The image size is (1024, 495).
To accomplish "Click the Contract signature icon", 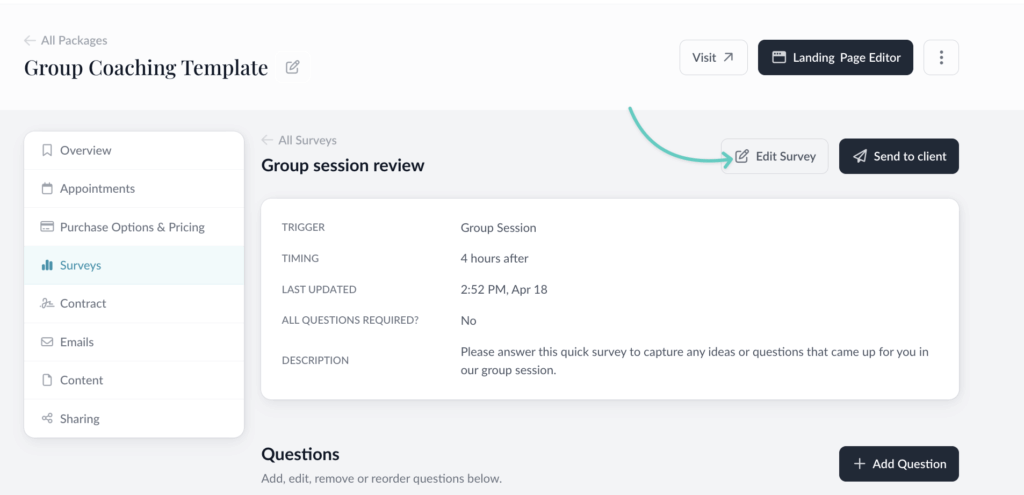I will pyautogui.click(x=47, y=304).
